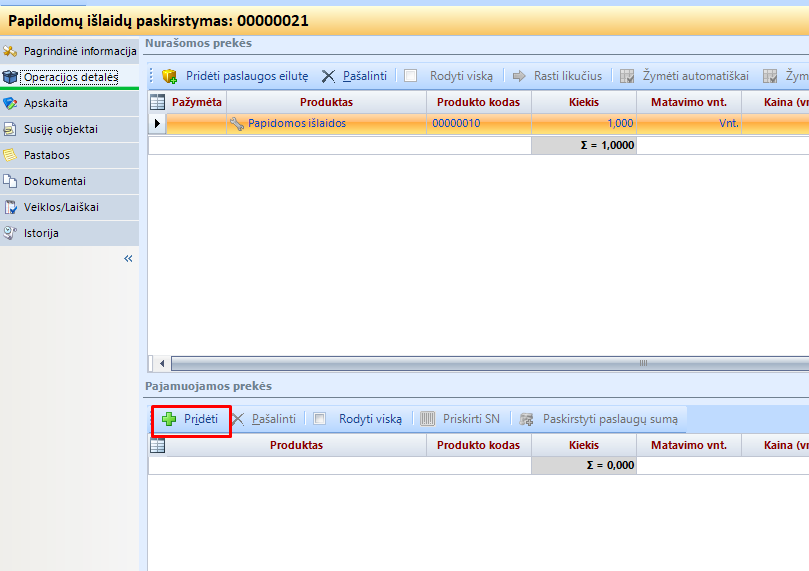Viewport: 809px width, 571px height.
Task: Toggle Rodyti viską checkbox in the Nurašomos prekės toolbar
Action: coord(410,76)
